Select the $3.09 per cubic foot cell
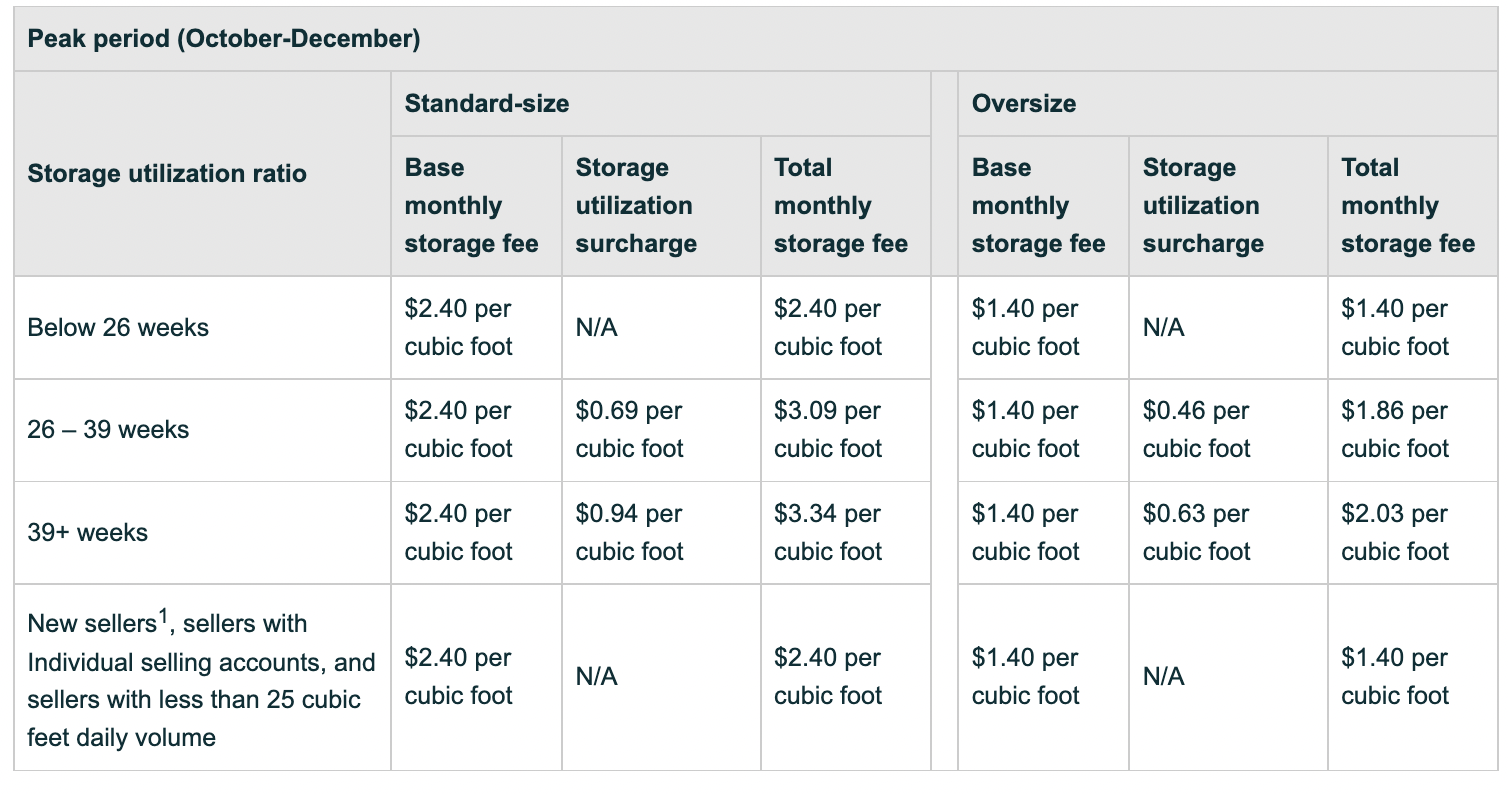 tap(828, 430)
